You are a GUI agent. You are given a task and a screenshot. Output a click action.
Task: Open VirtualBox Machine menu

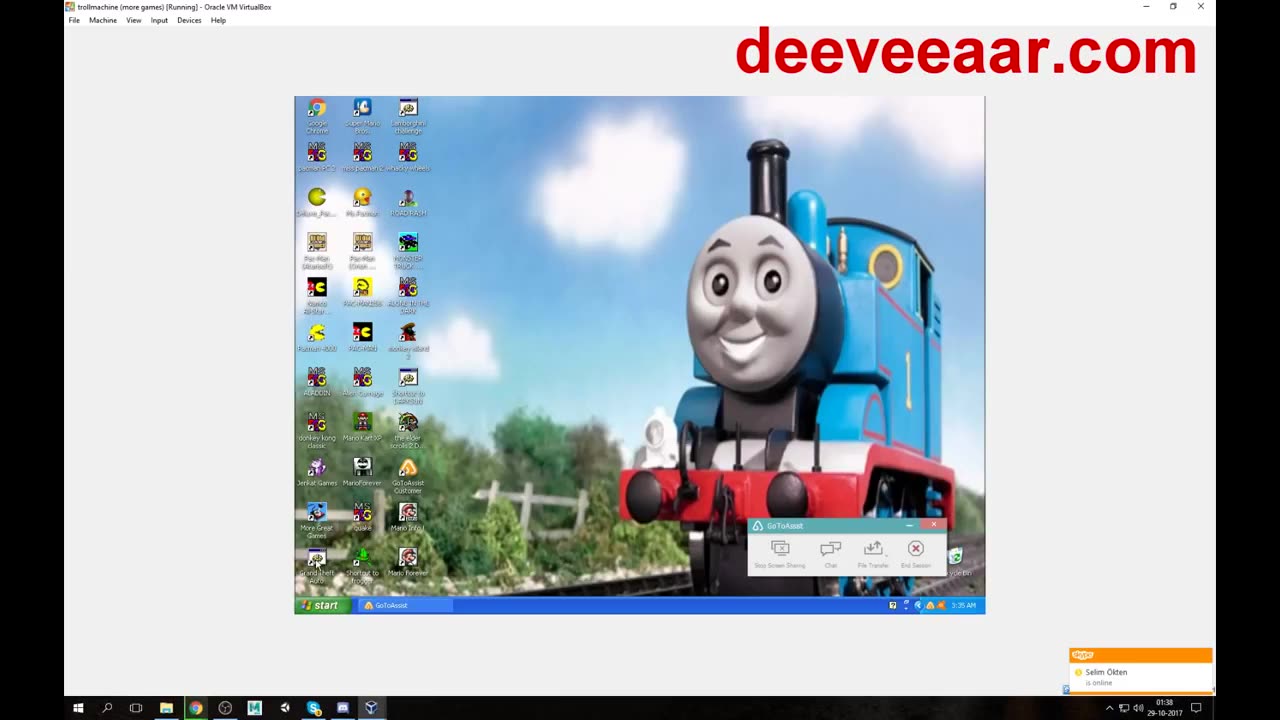(103, 20)
